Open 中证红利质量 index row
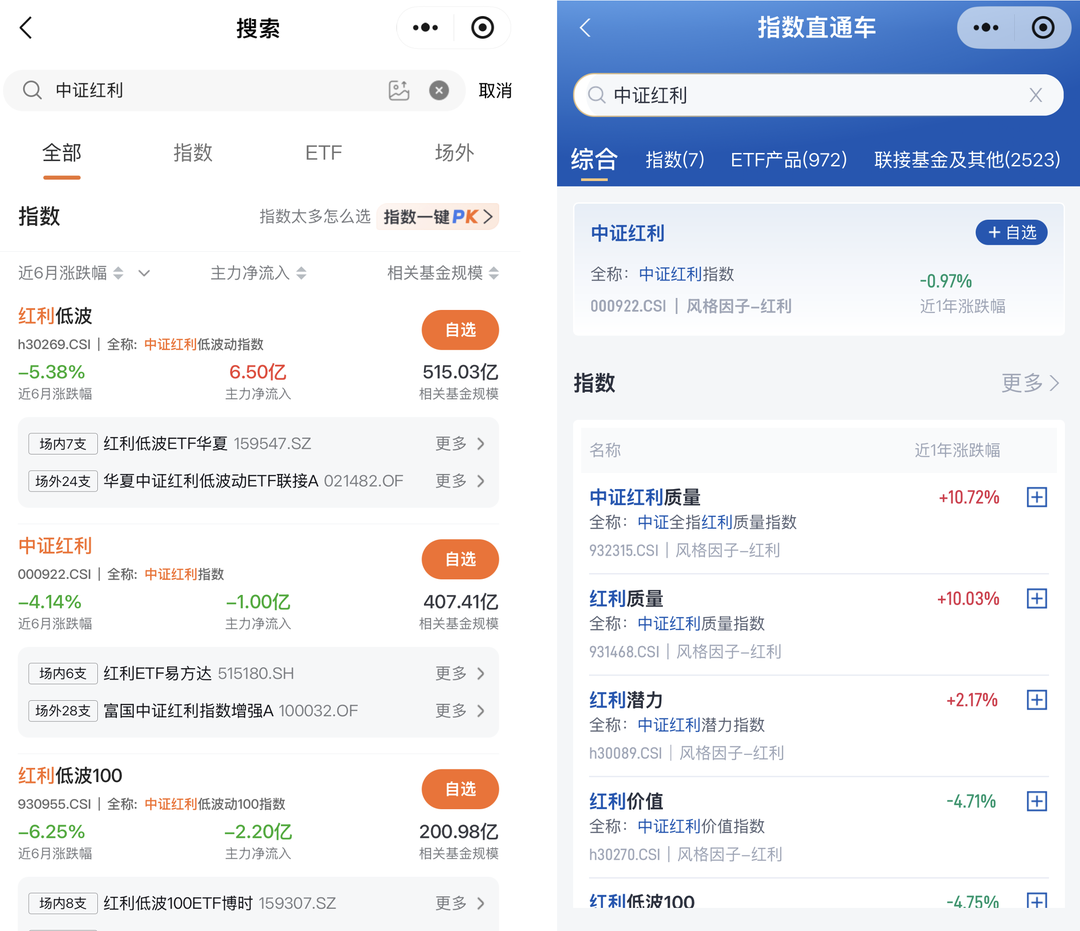Viewport: 1080px width, 931px height. click(818, 523)
